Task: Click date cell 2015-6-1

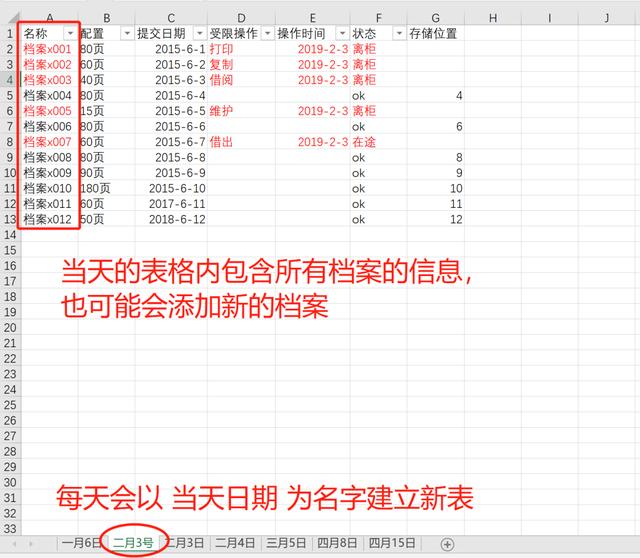Action: pyautogui.click(x=171, y=49)
